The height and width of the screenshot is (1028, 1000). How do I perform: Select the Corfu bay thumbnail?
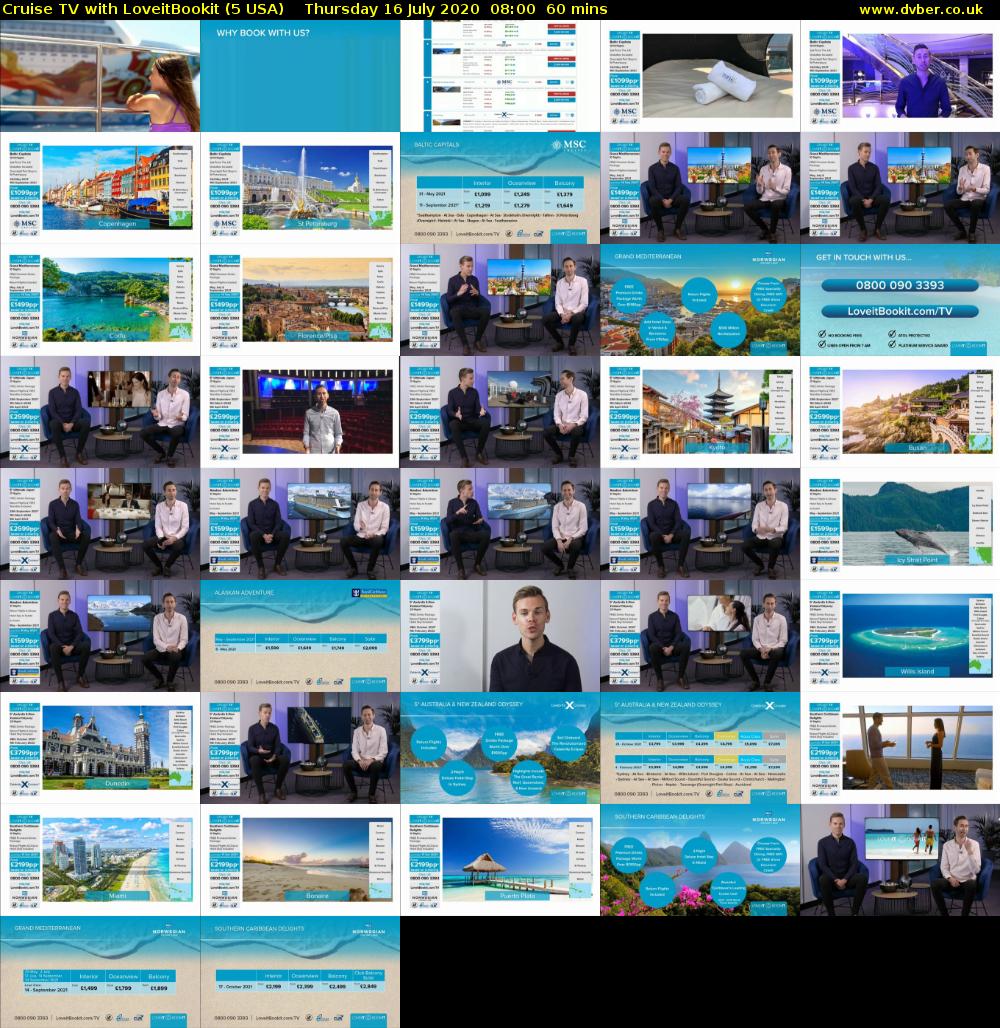[100, 300]
